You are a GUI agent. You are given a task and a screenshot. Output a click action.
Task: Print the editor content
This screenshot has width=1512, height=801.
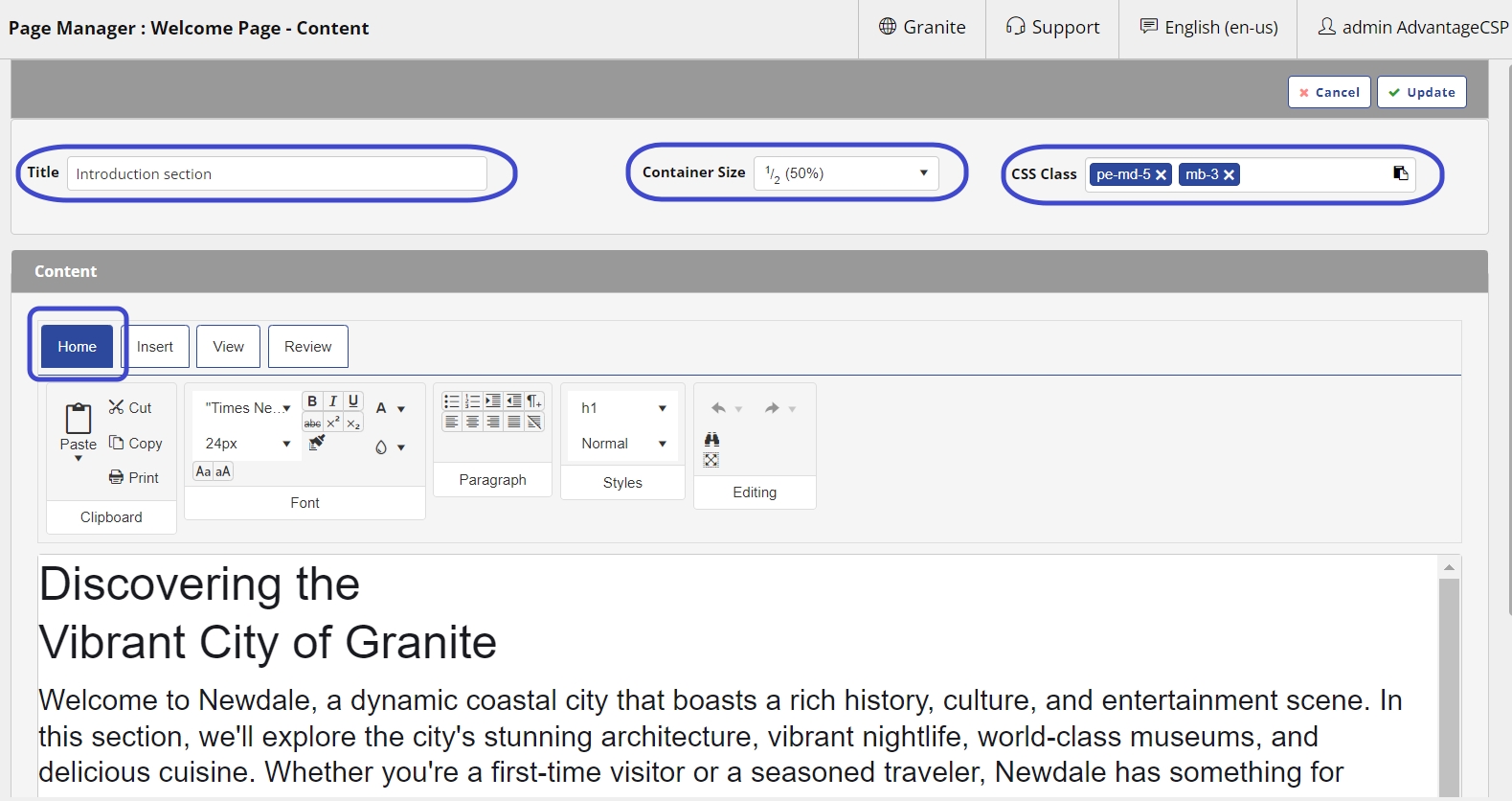pos(134,477)
